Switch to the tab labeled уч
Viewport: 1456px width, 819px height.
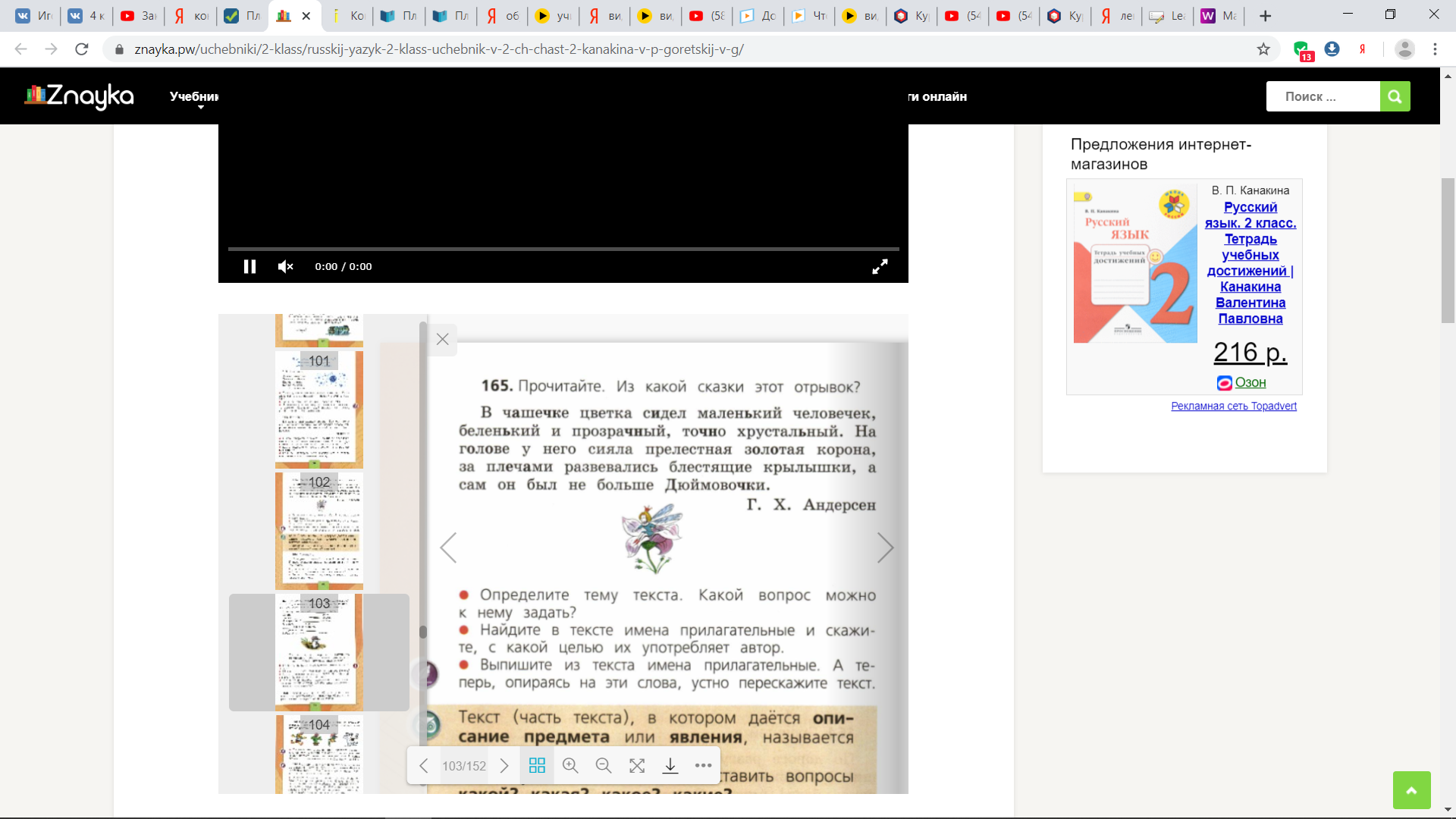554,16
